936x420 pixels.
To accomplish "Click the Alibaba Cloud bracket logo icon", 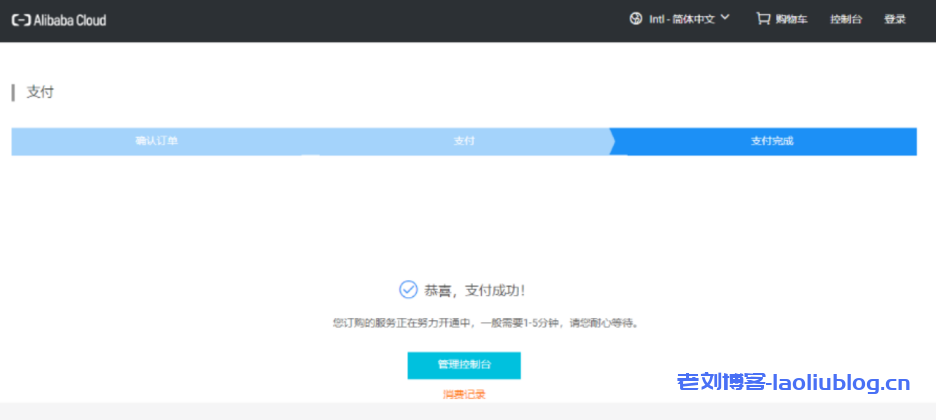I will pyautogui.click(x=20, y=19).
